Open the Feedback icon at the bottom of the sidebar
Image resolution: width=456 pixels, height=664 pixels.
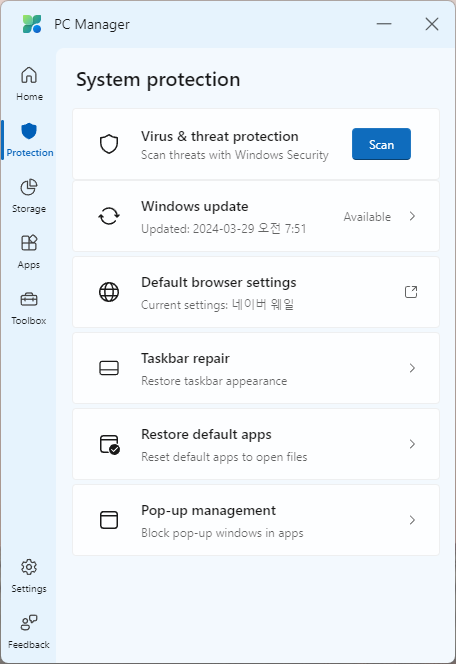29,622
